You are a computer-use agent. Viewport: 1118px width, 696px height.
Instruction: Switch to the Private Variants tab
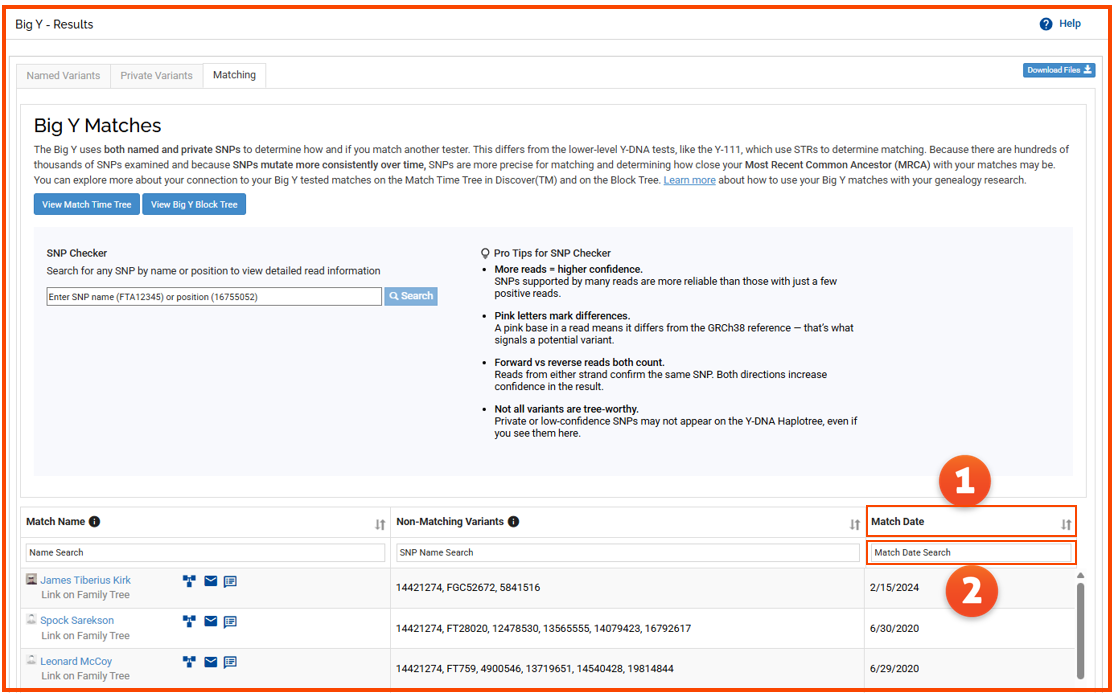156,75
